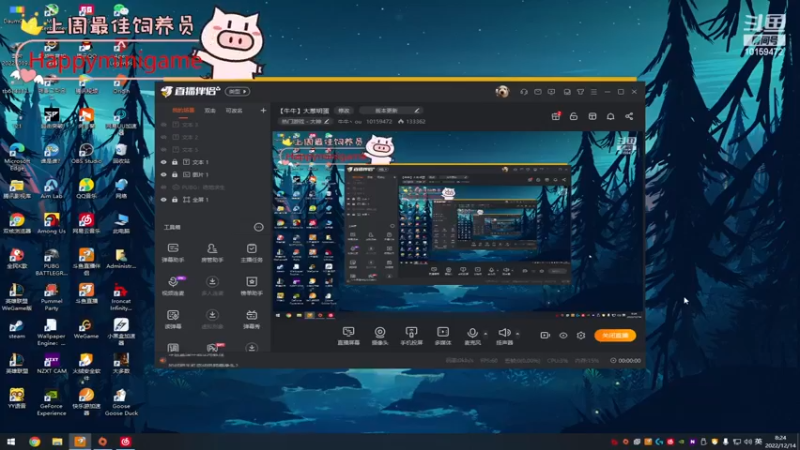Open customer service headset icon in the title bar
This screenshot has height=450, width=800.
[524, 92]
